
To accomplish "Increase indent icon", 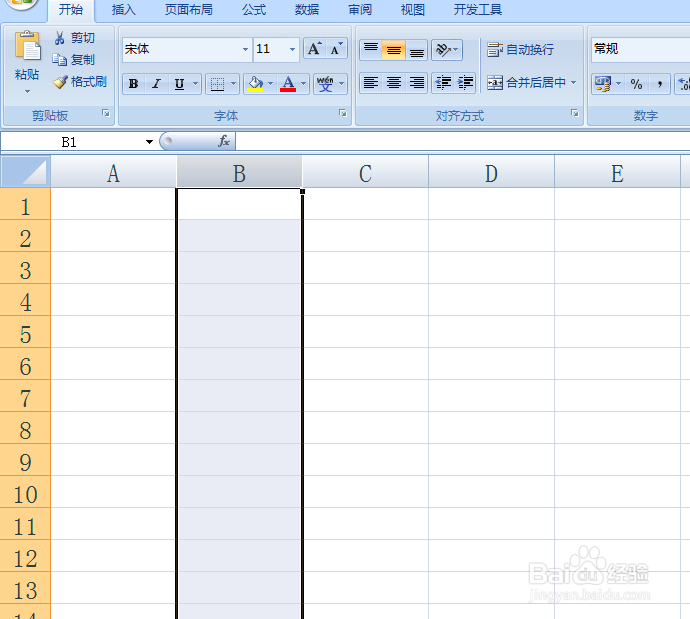I will click(x=465, y=83).
